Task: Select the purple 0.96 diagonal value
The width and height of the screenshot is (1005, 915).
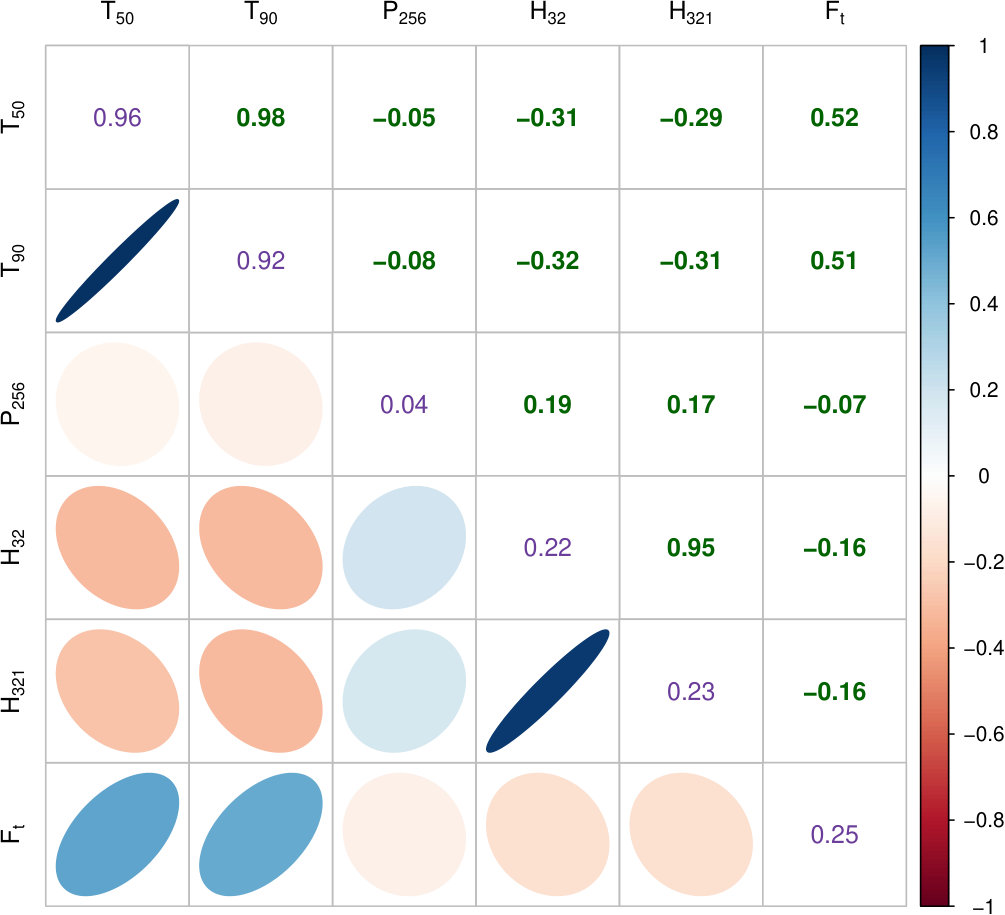Action: 117,118
